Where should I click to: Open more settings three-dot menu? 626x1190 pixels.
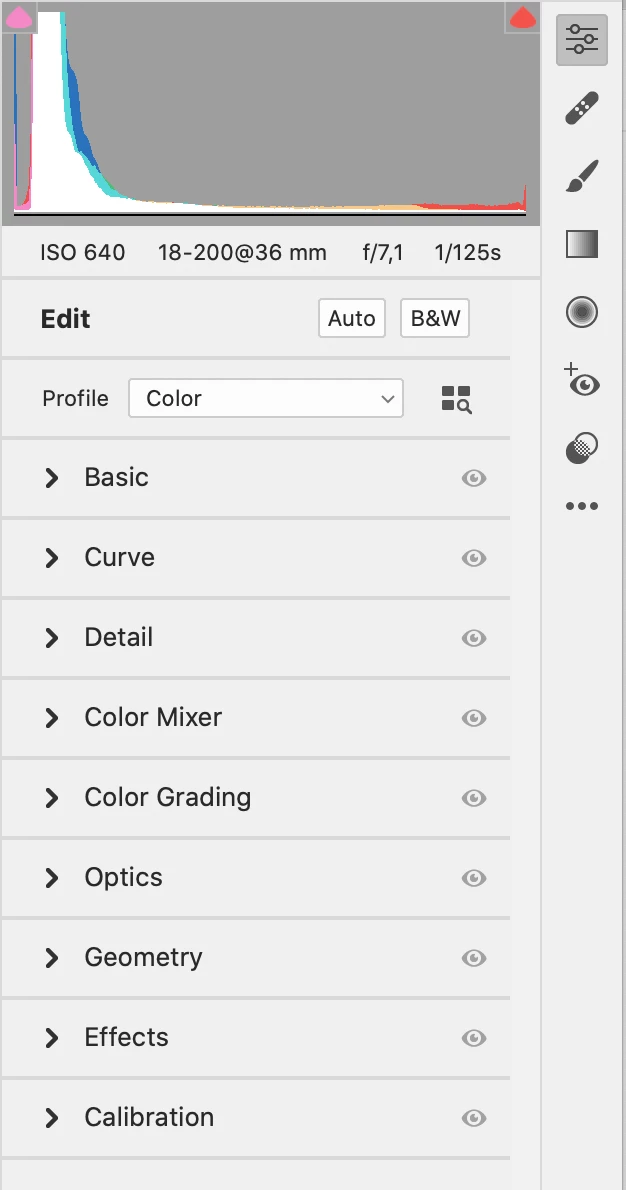(x=582, y=506)
